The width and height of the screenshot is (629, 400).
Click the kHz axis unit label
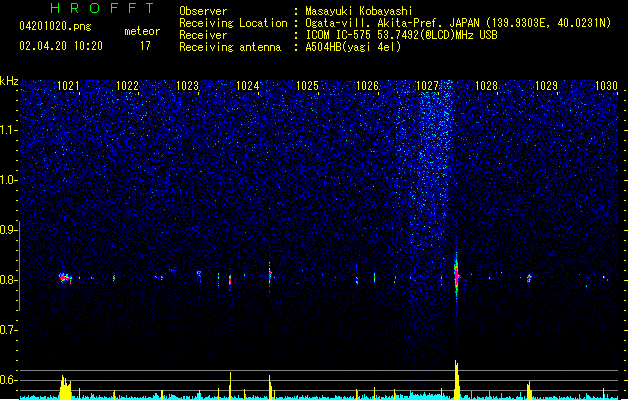tap(9, 81)
